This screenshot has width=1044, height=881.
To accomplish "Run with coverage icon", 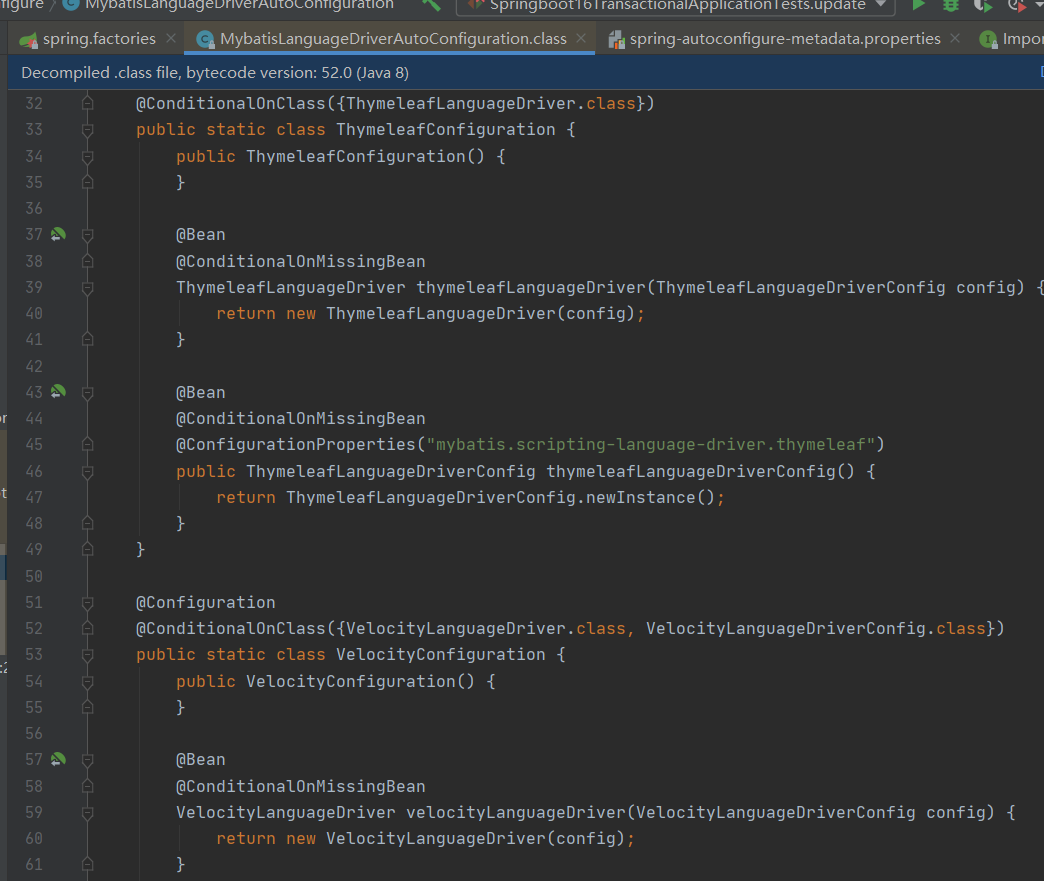I will pos(983,5).
